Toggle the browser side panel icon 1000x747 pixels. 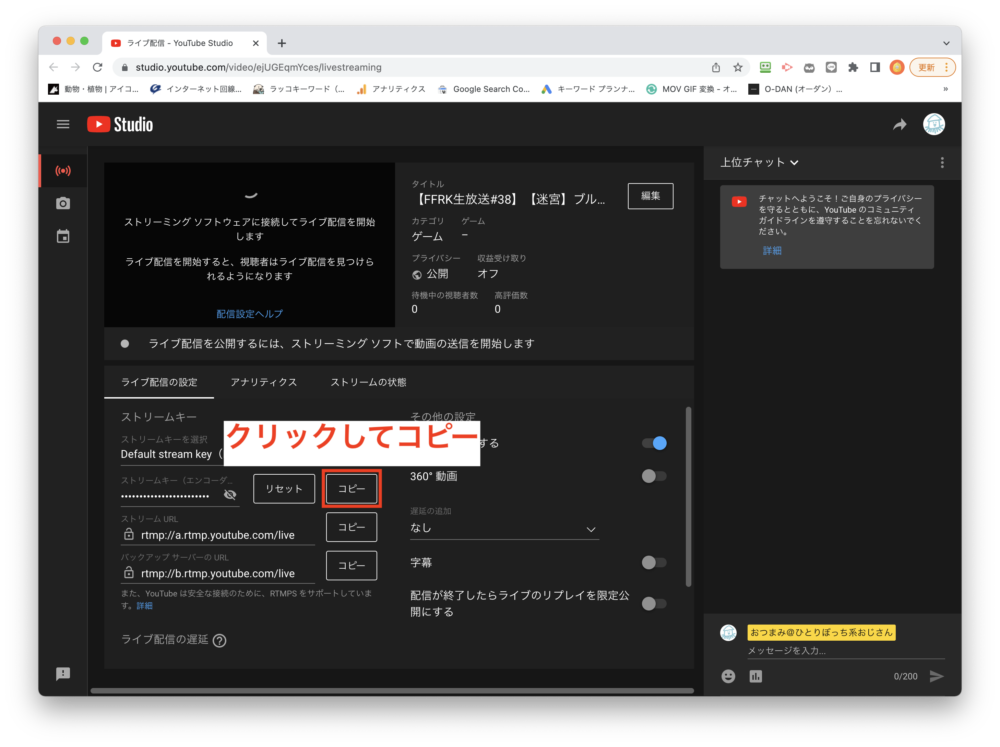(875, 67)
